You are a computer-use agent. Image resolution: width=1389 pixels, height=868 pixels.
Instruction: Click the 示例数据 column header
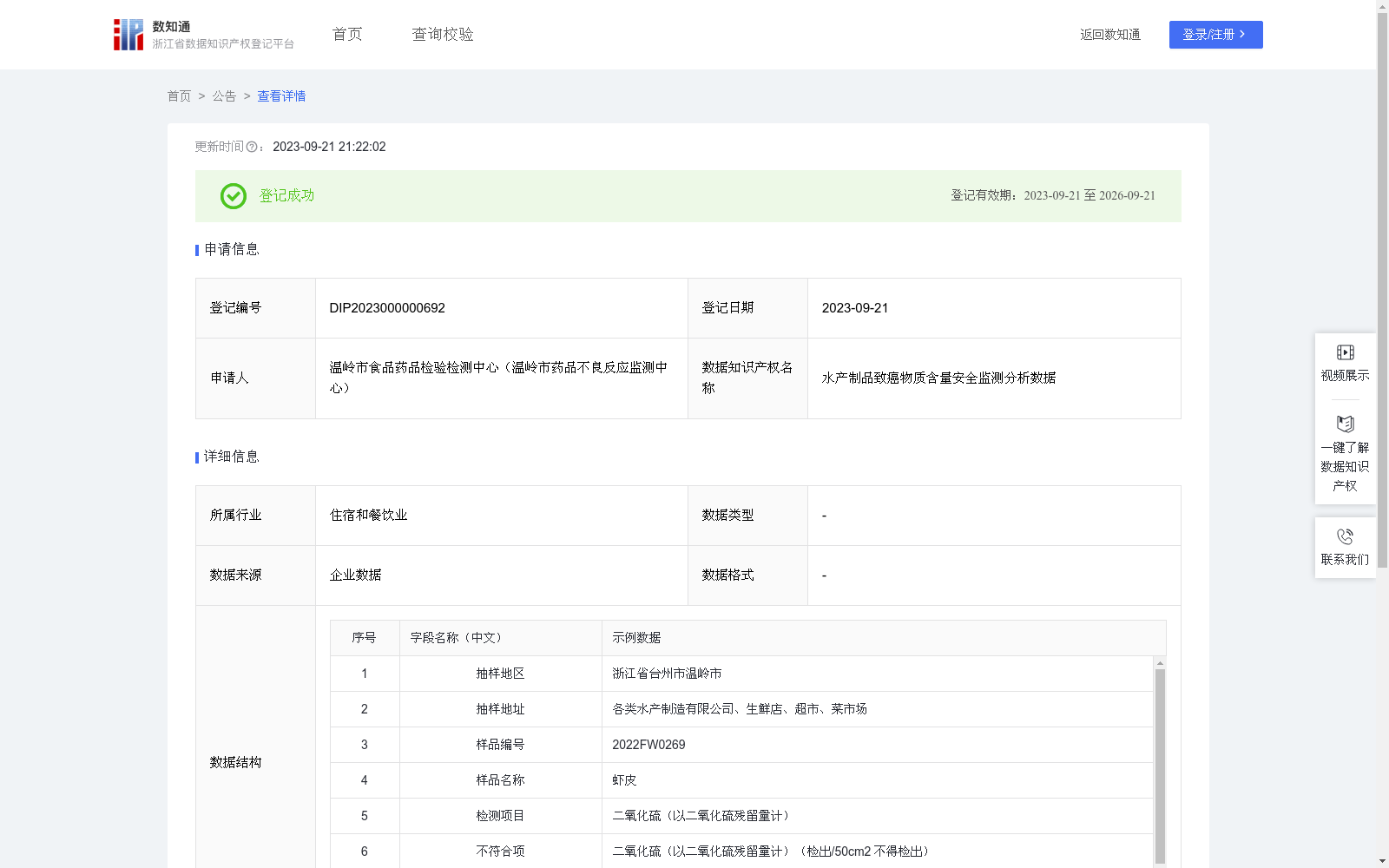pyautogui.click(x=884, y=638)
